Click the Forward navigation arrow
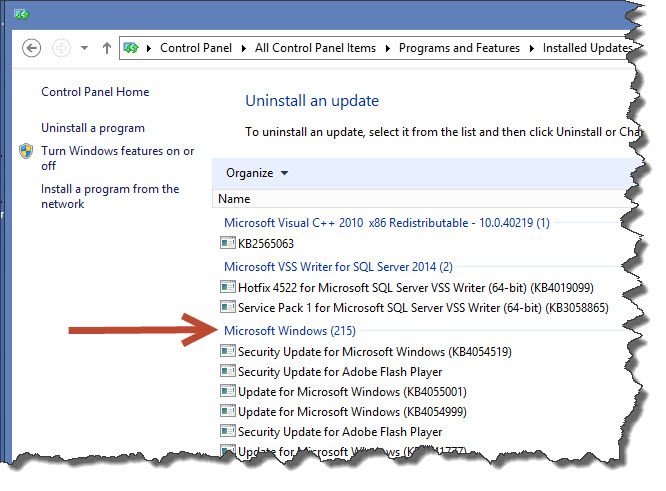666x491 pixels. 61,48
